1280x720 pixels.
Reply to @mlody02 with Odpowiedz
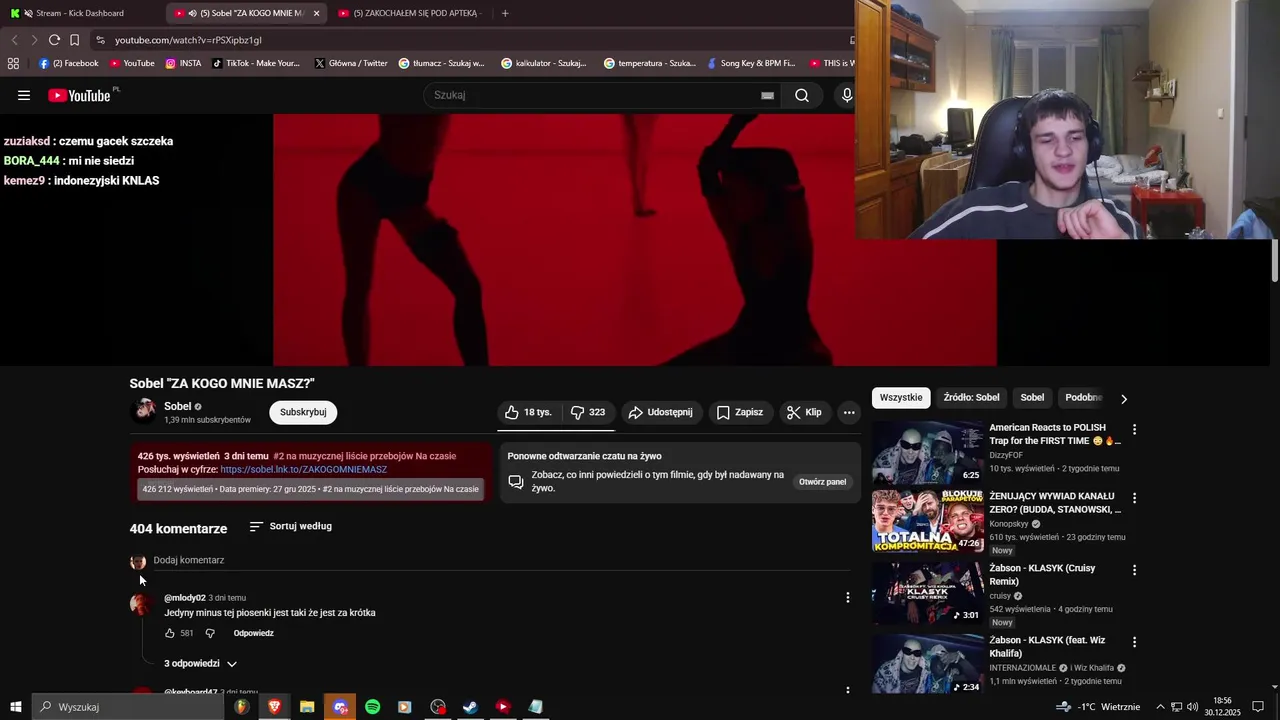[x=253, y=633]
